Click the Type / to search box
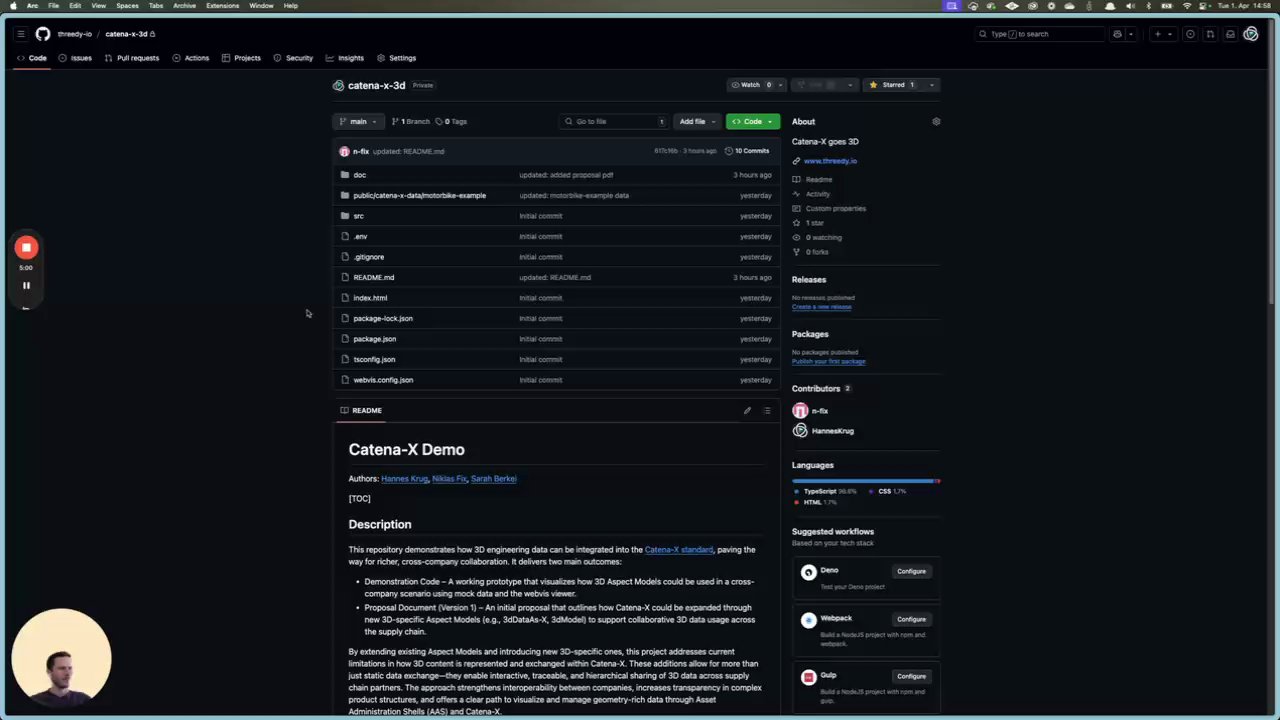1280x720 pixels. click(x=1040, y=34)
